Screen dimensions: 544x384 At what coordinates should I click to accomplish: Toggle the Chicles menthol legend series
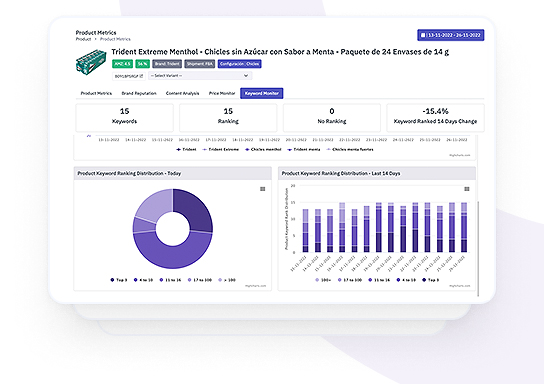[263, 150]
